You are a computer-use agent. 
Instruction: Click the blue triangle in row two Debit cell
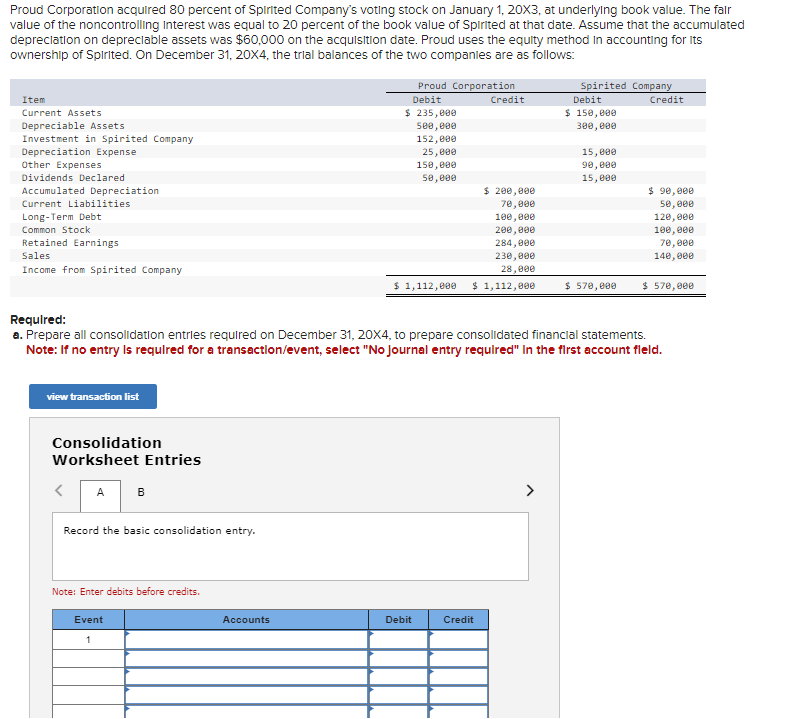click(373, 654)
